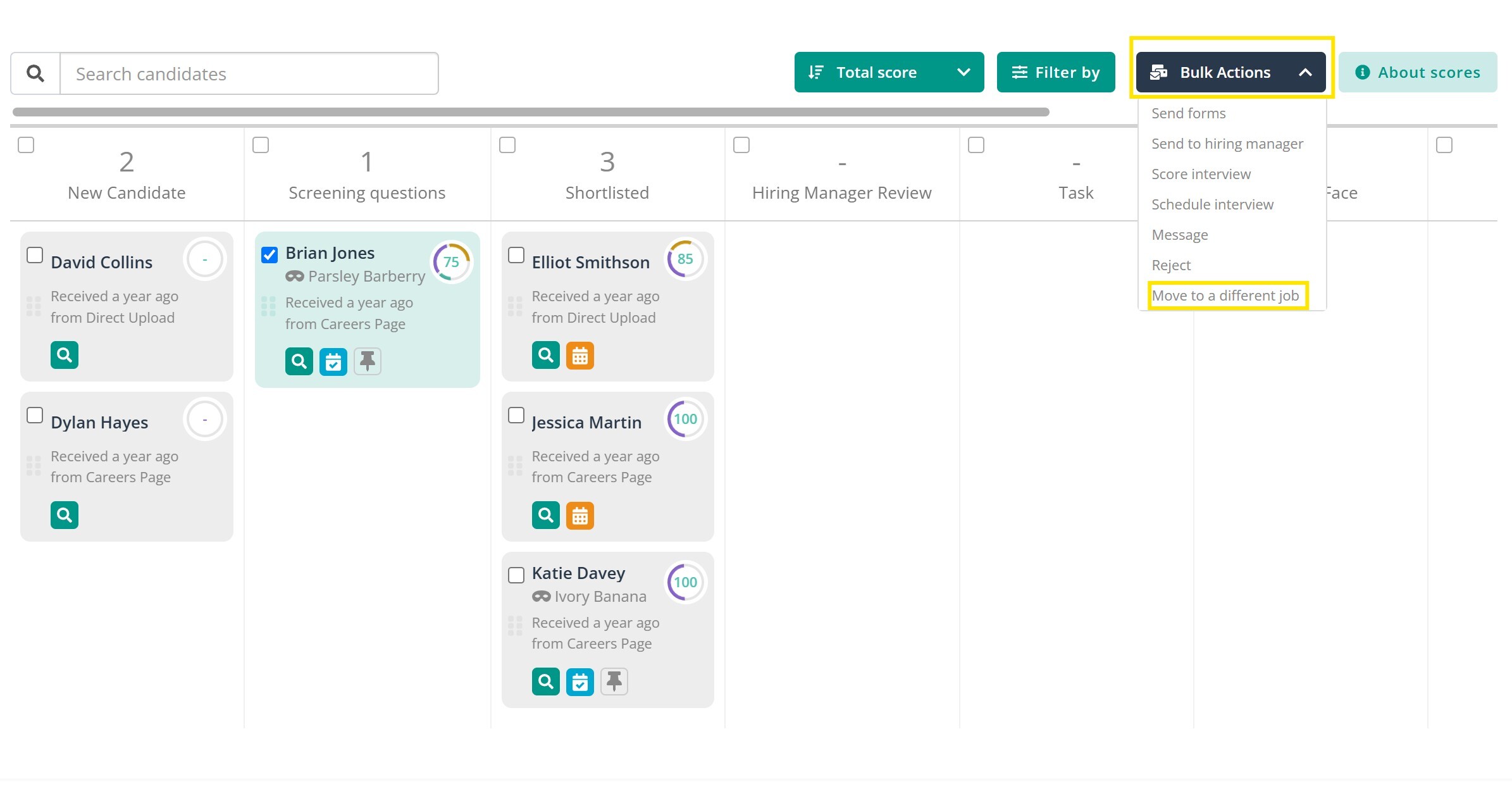Click Elliot Smithson score ring 85

click(x=685, y=259)
